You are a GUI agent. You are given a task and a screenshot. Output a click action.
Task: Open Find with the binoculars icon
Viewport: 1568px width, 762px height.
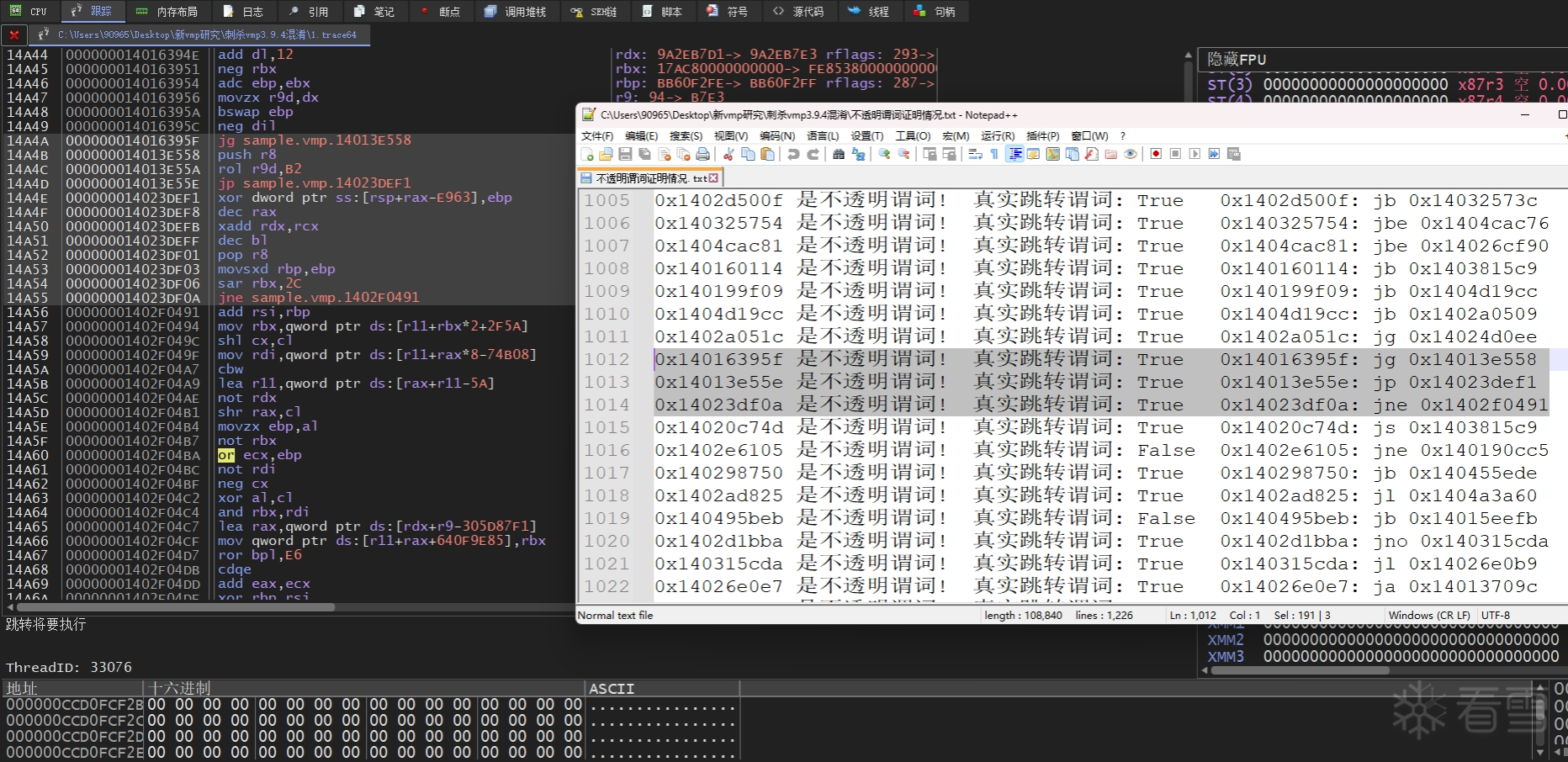click(x=839, y=154)
